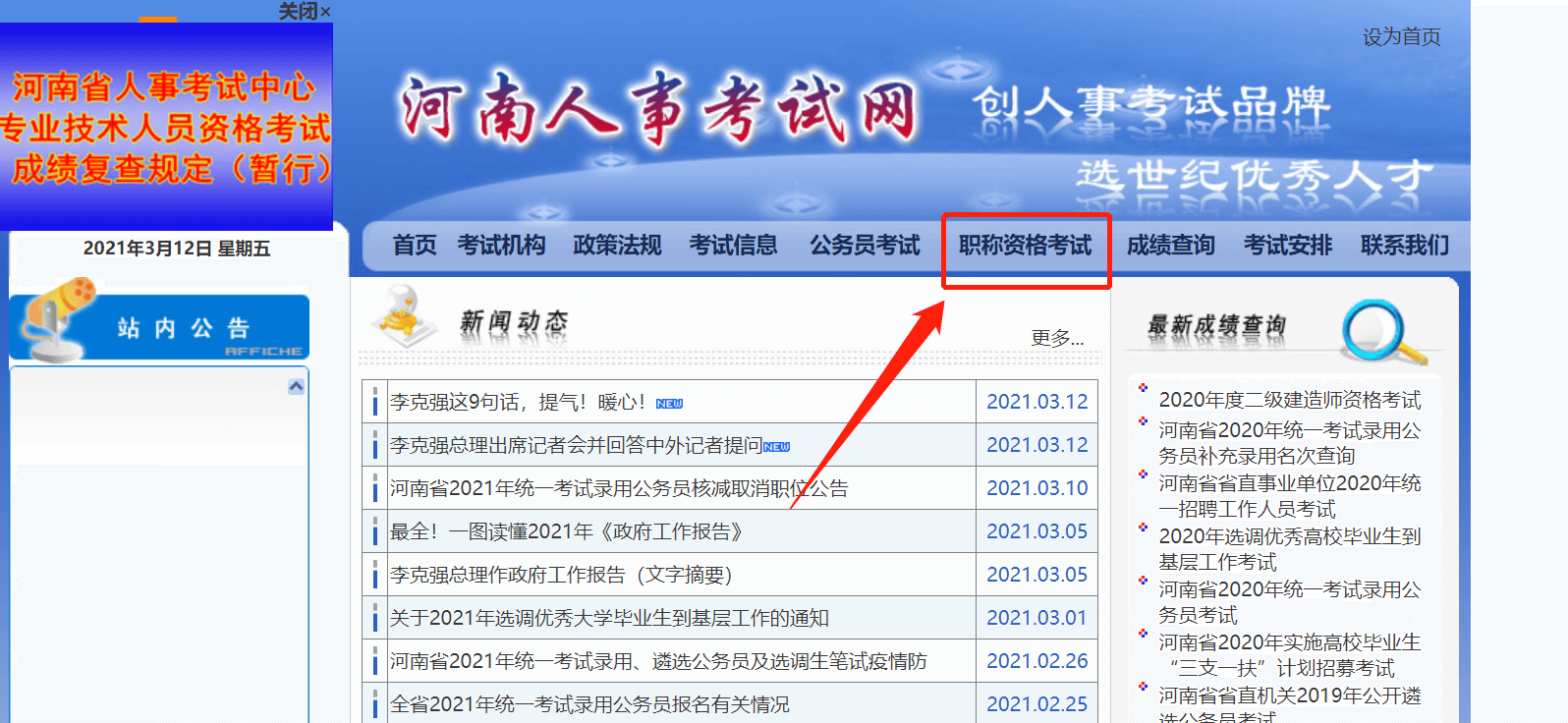This screenshot has height=723, width=1568.
Task: Open 成绩查询 menu item
Action: [x=1170, y=245]
